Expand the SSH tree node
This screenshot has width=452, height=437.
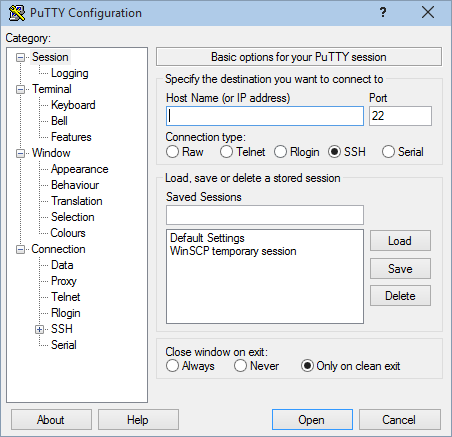(39, 329)
